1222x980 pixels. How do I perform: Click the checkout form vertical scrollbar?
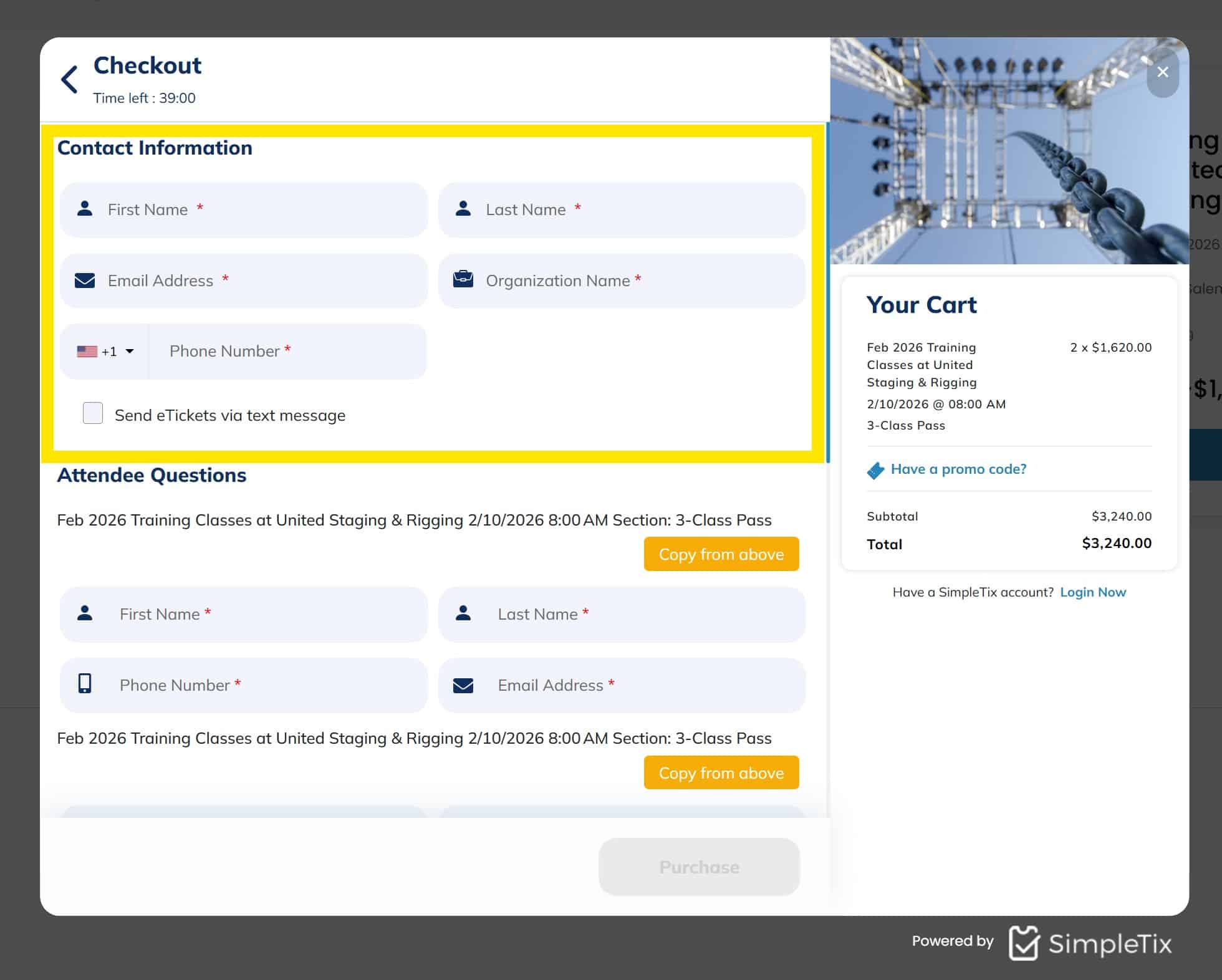827,293
